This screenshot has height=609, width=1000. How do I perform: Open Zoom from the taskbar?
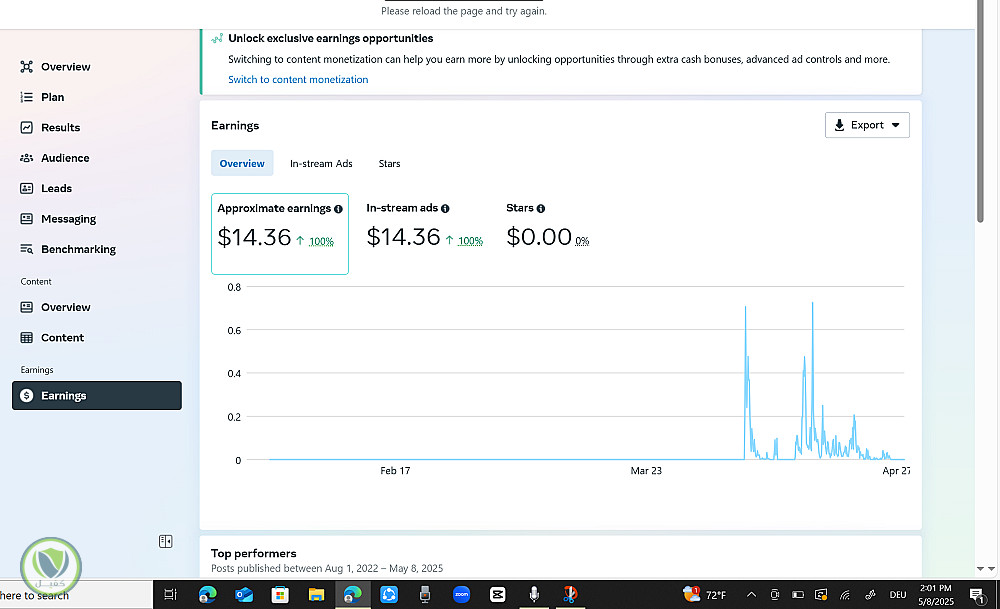(462, 594)
